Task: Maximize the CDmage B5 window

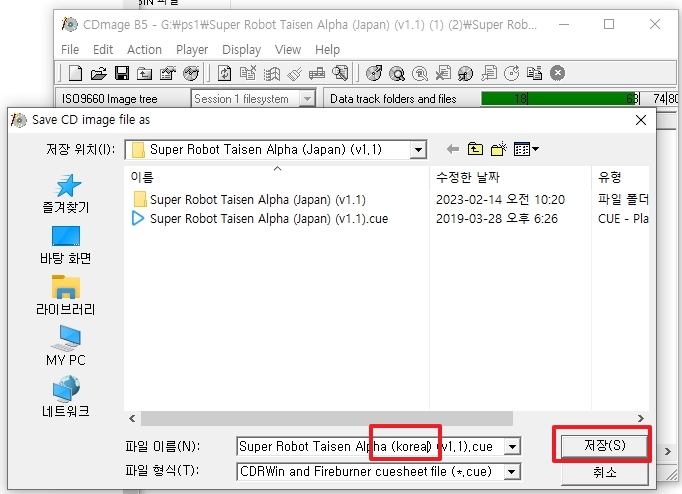Action: [609, 24]
